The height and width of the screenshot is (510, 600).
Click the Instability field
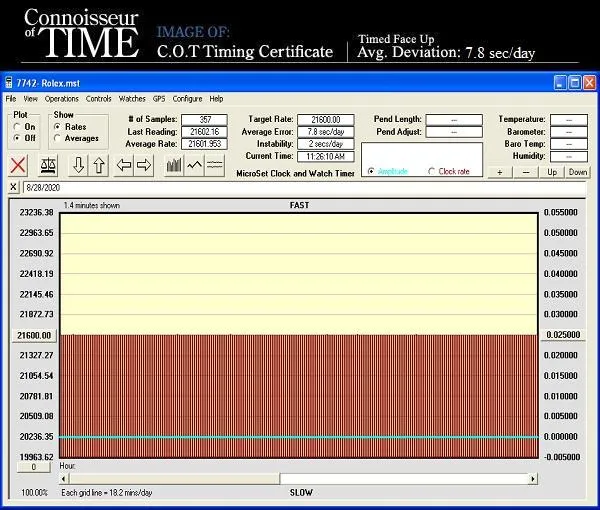(326, 144)
